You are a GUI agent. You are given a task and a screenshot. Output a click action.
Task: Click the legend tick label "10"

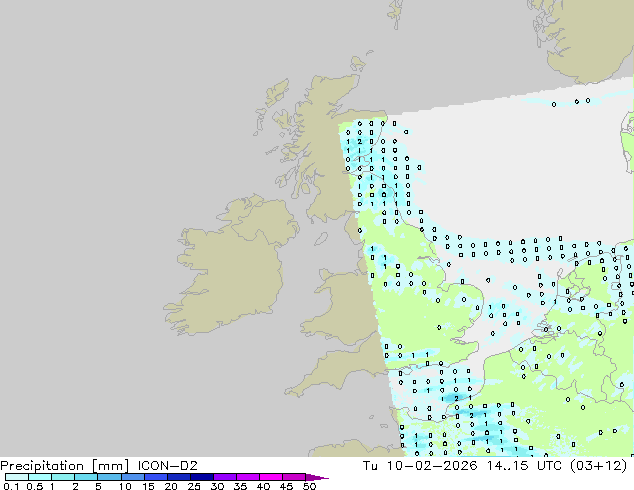124,487
